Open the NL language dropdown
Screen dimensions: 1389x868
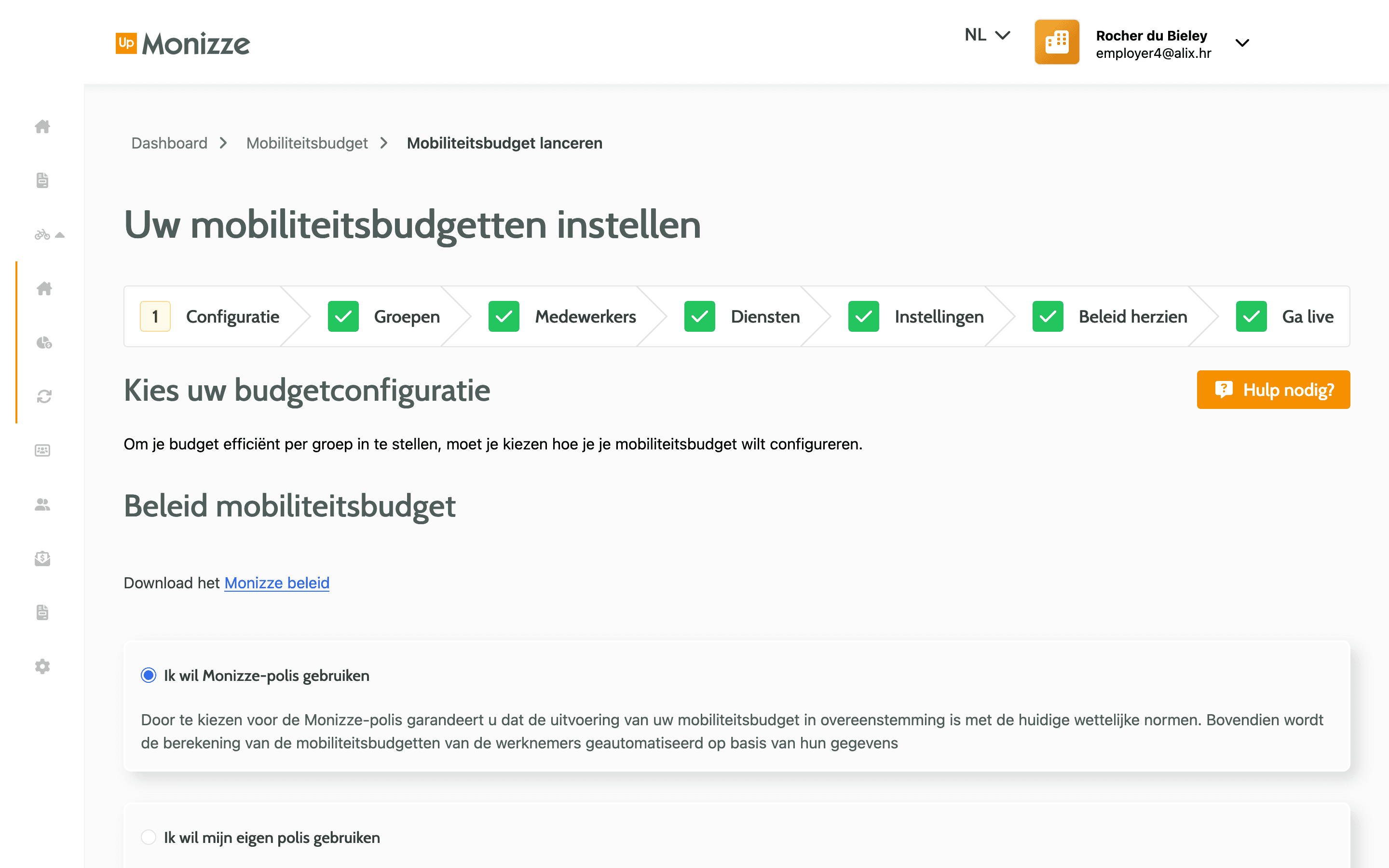986,34
